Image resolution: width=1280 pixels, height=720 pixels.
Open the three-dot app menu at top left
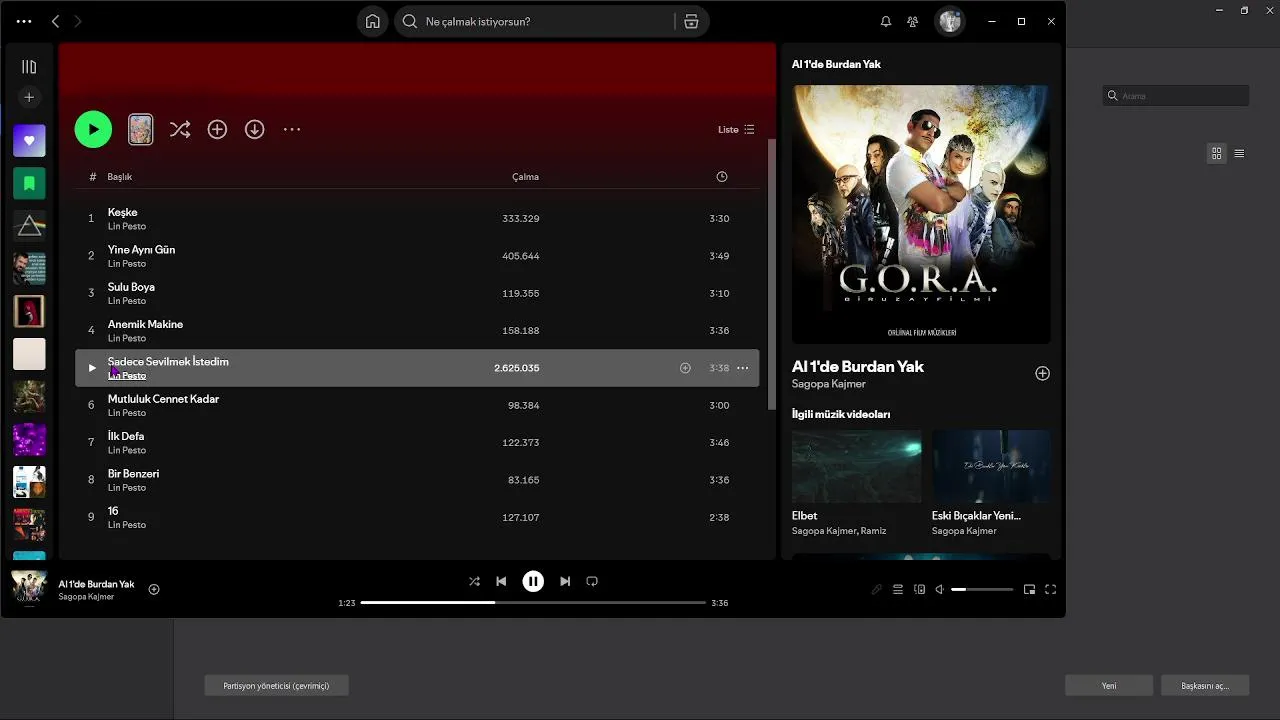24,21
